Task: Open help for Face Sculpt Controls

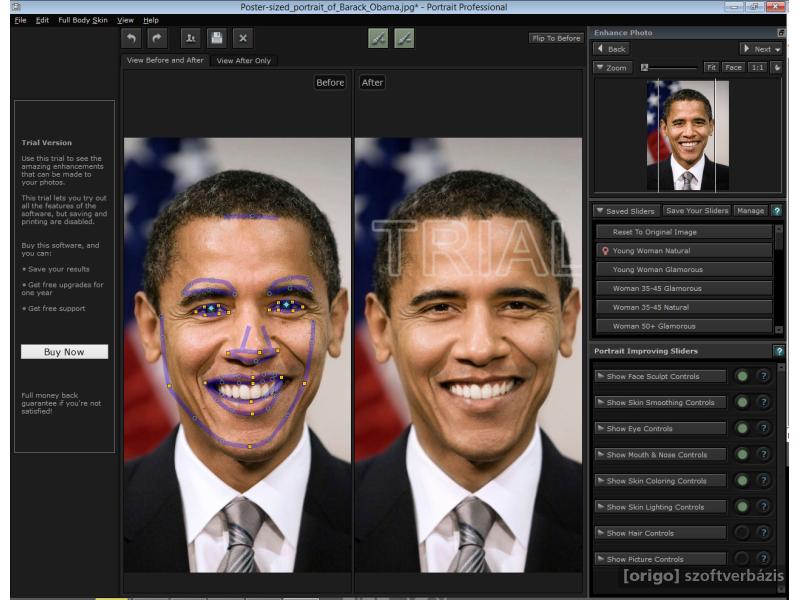Action: [x=764, y=377]
